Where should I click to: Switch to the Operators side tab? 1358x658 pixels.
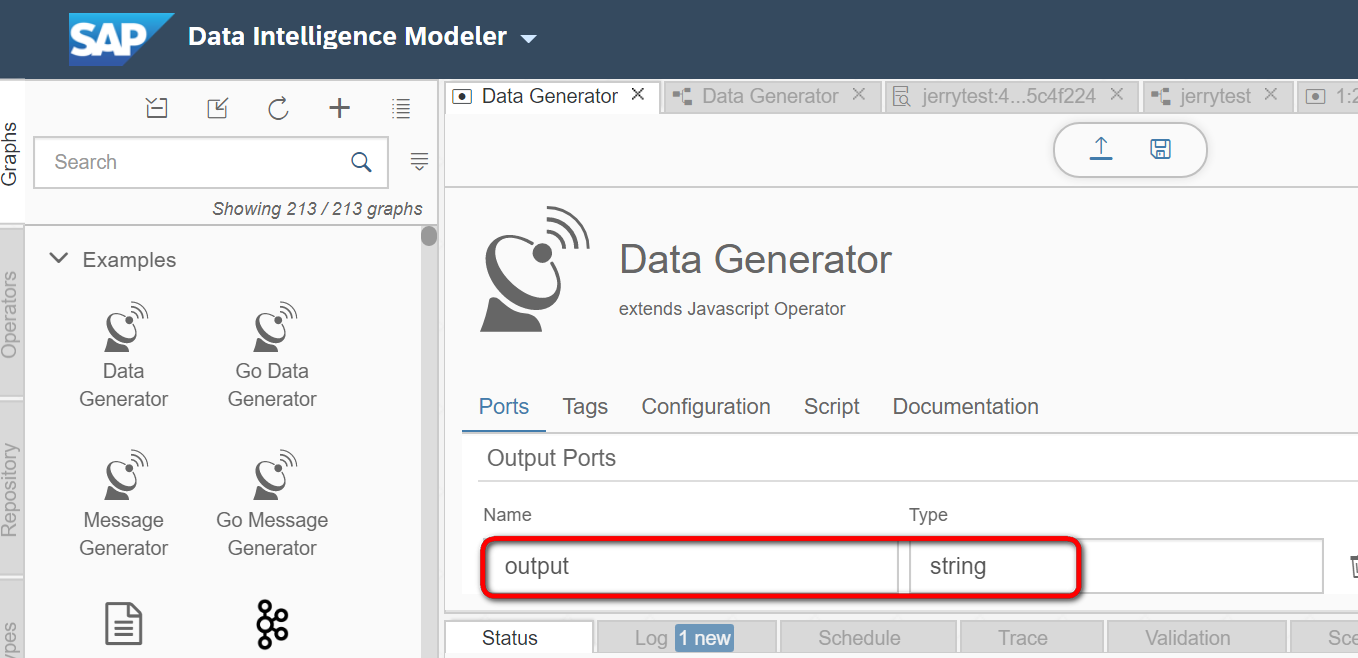pos(10,314)
